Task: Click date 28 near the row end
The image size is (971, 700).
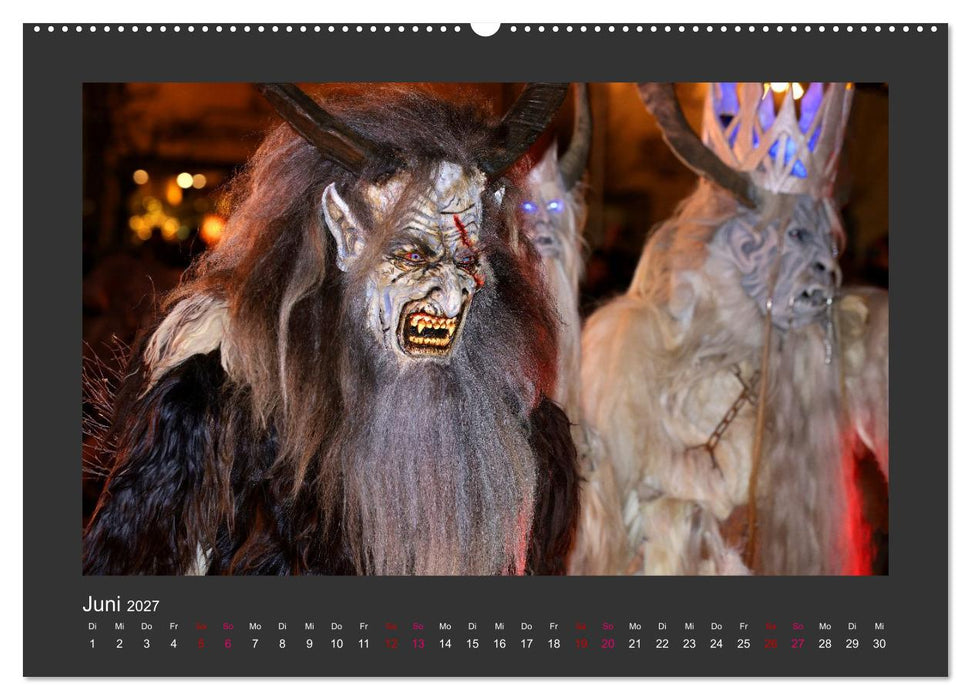Action: (x=825, y=644)
